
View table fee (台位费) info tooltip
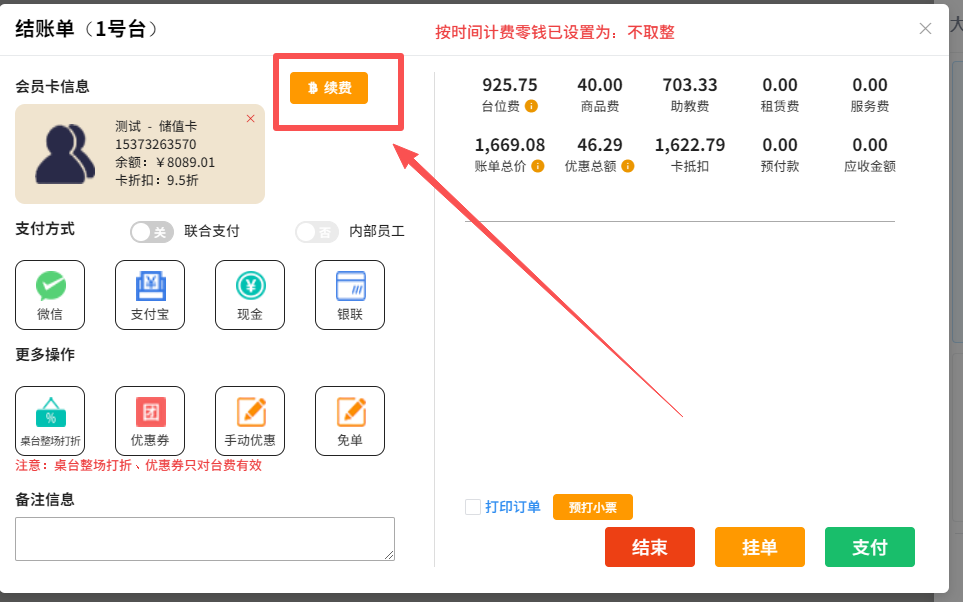[x=531, y=106]
